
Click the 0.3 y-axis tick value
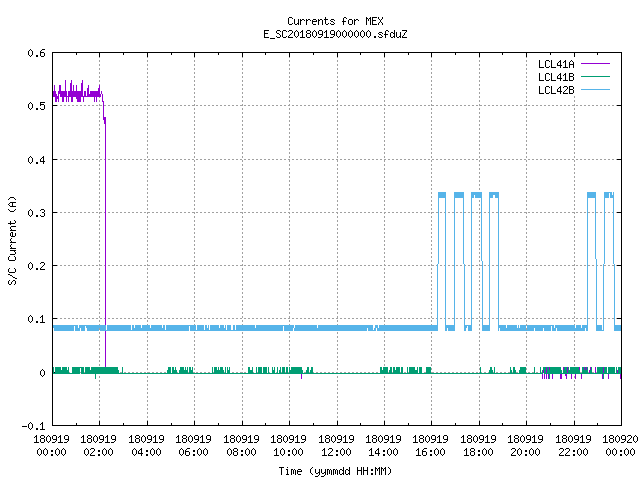pos(37,213)
